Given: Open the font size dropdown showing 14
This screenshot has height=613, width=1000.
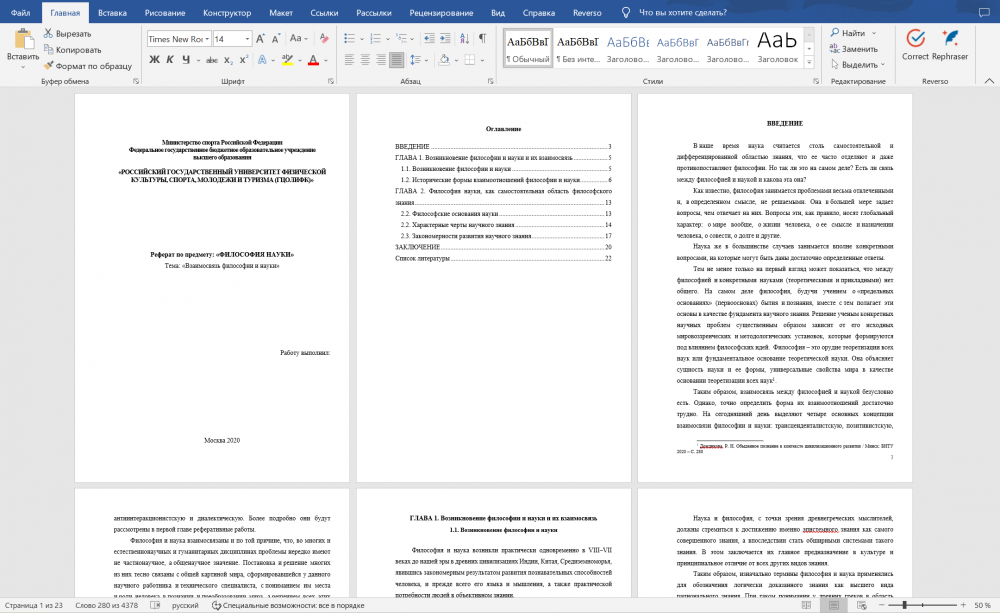Looking at the screenshot, I should (247, 39).
